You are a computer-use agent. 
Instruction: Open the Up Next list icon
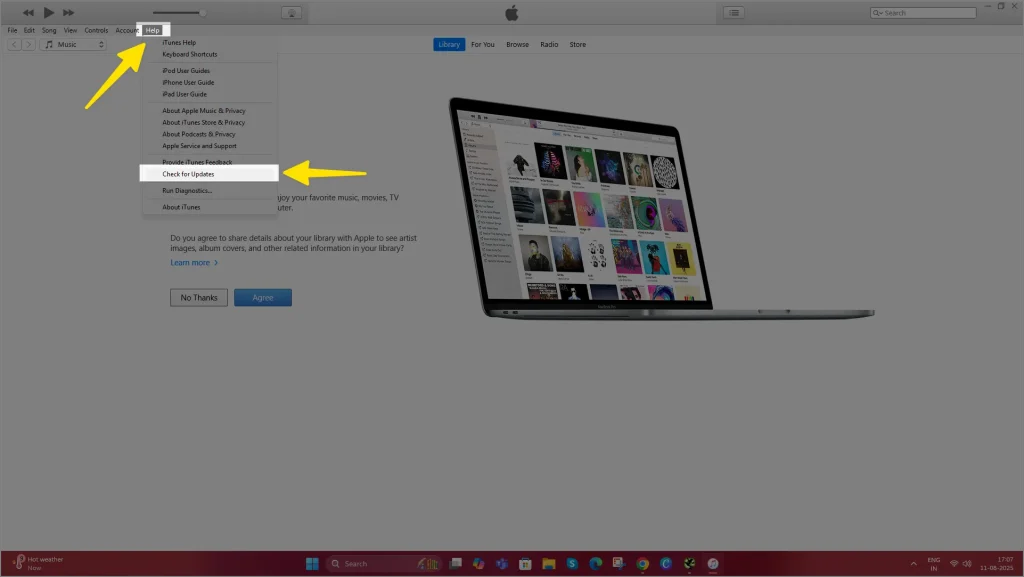coord(734,13)
